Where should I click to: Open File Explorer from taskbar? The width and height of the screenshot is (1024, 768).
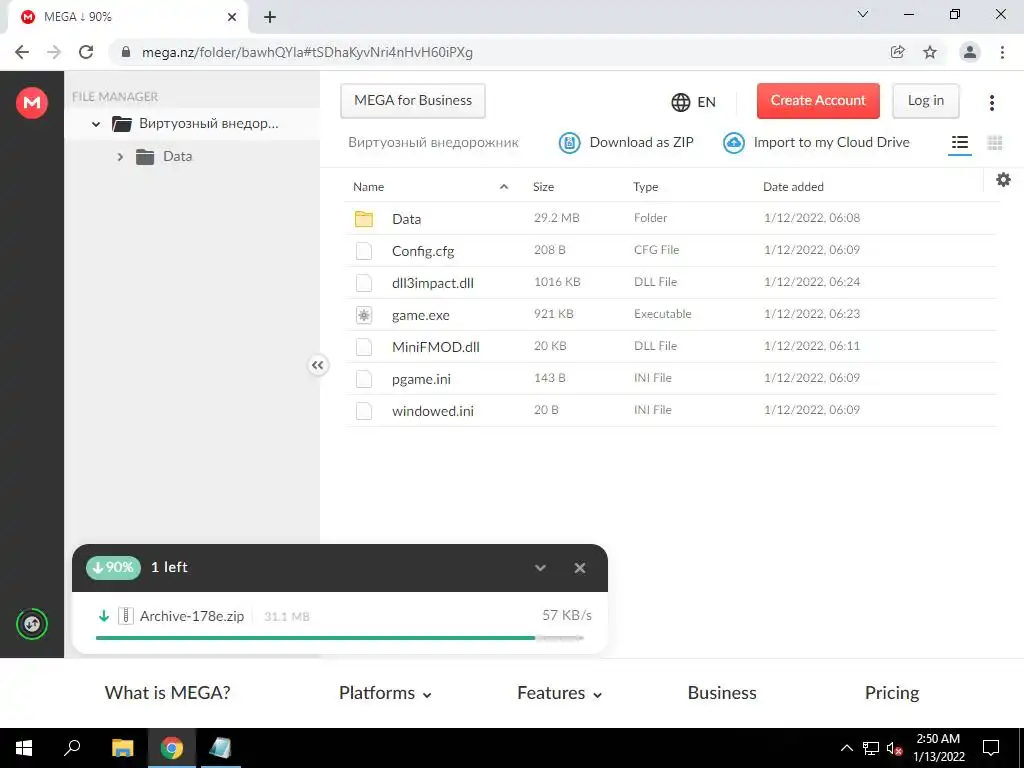click(x=122, y=748)
